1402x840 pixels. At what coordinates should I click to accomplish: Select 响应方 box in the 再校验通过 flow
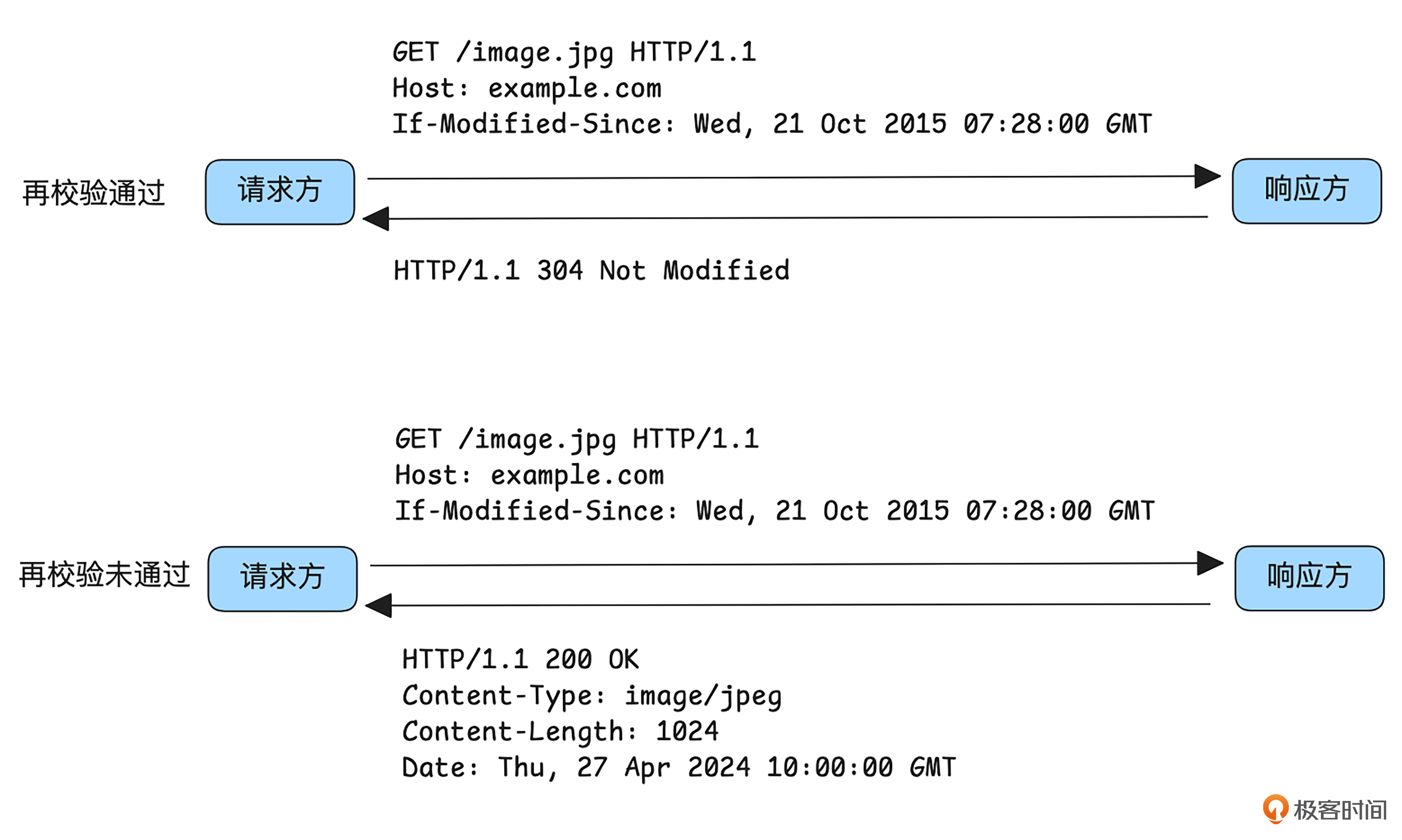(1306, 191)
